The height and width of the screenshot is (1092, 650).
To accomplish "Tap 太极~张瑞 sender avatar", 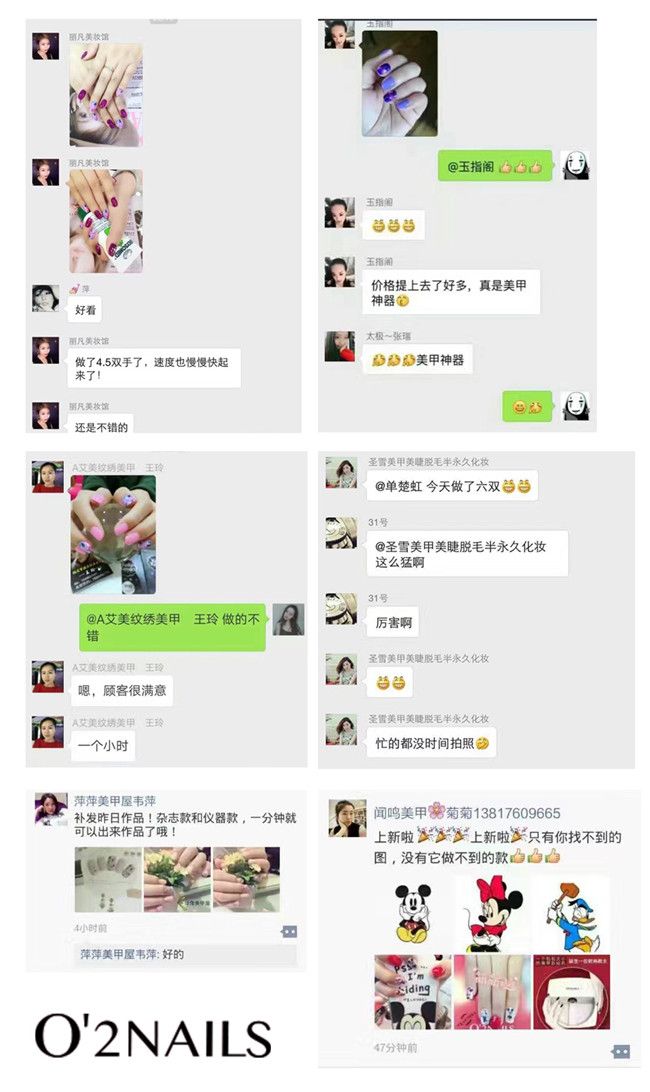I will coord(339,346).
